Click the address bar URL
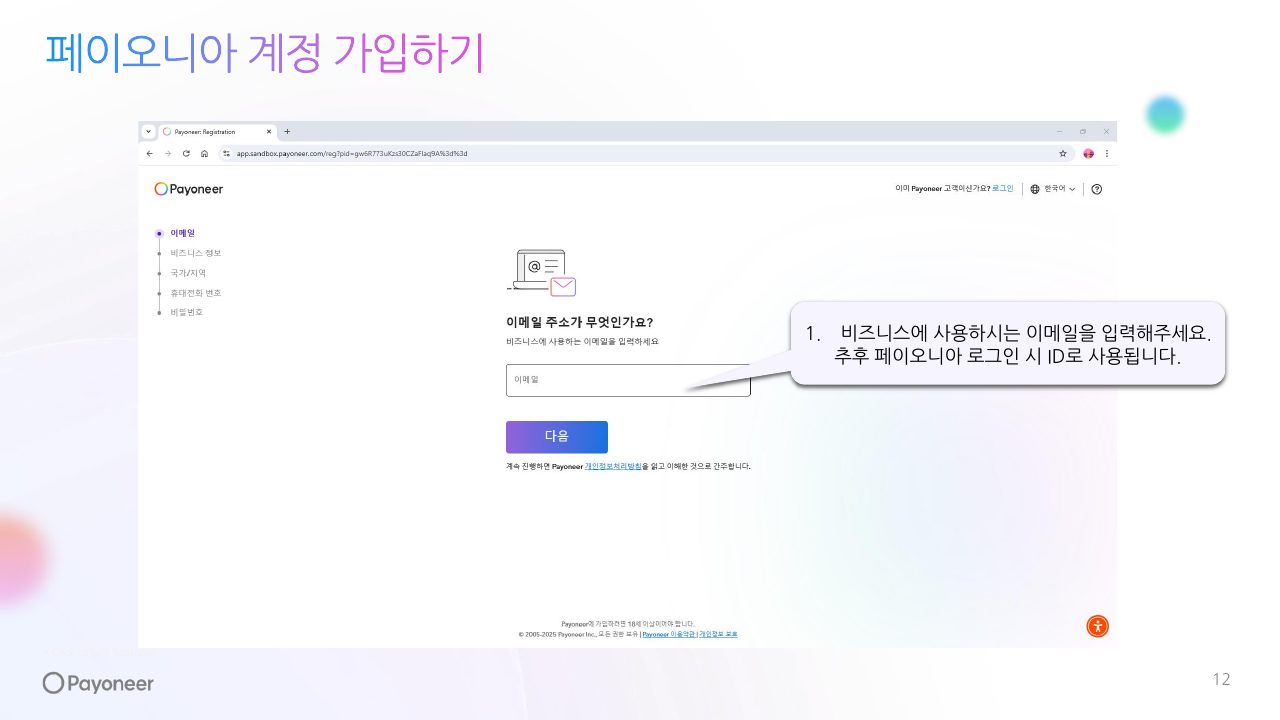Screen dimensions: 1280x720 tap(352, 154)
